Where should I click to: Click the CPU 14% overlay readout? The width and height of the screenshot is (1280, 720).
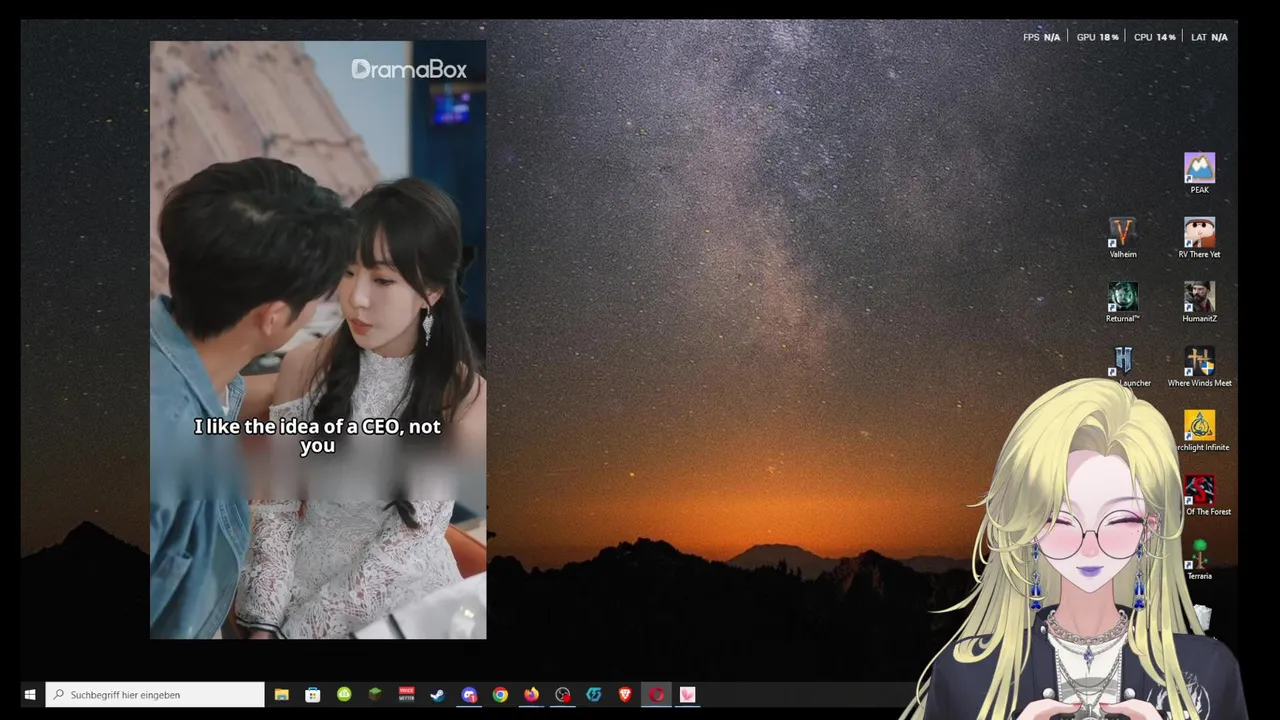1155,37
